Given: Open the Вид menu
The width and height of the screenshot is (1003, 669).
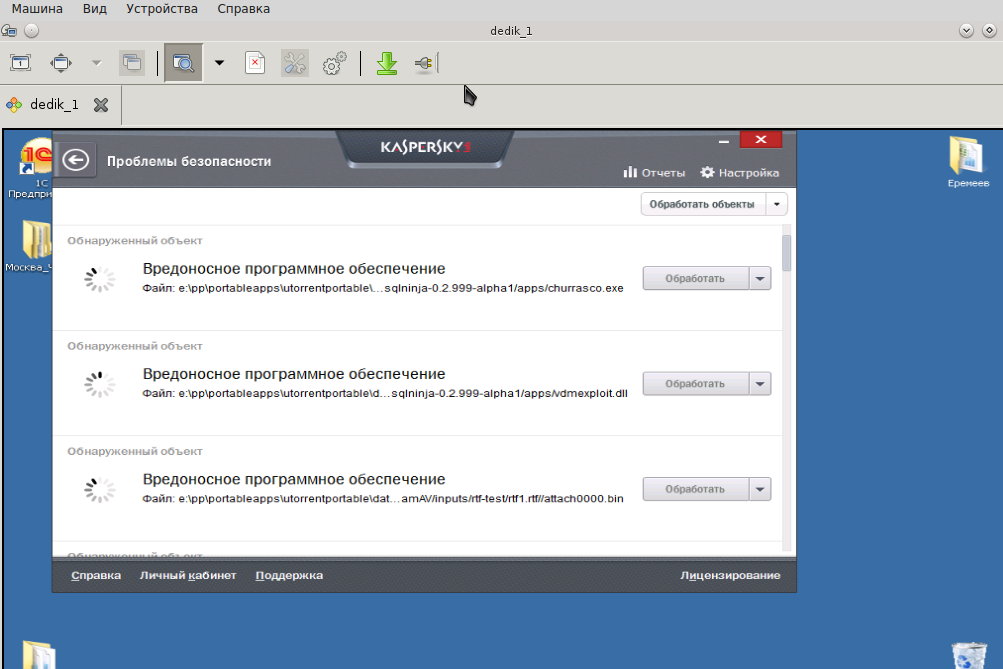Looking at the screenshot, I should (95, 9).
